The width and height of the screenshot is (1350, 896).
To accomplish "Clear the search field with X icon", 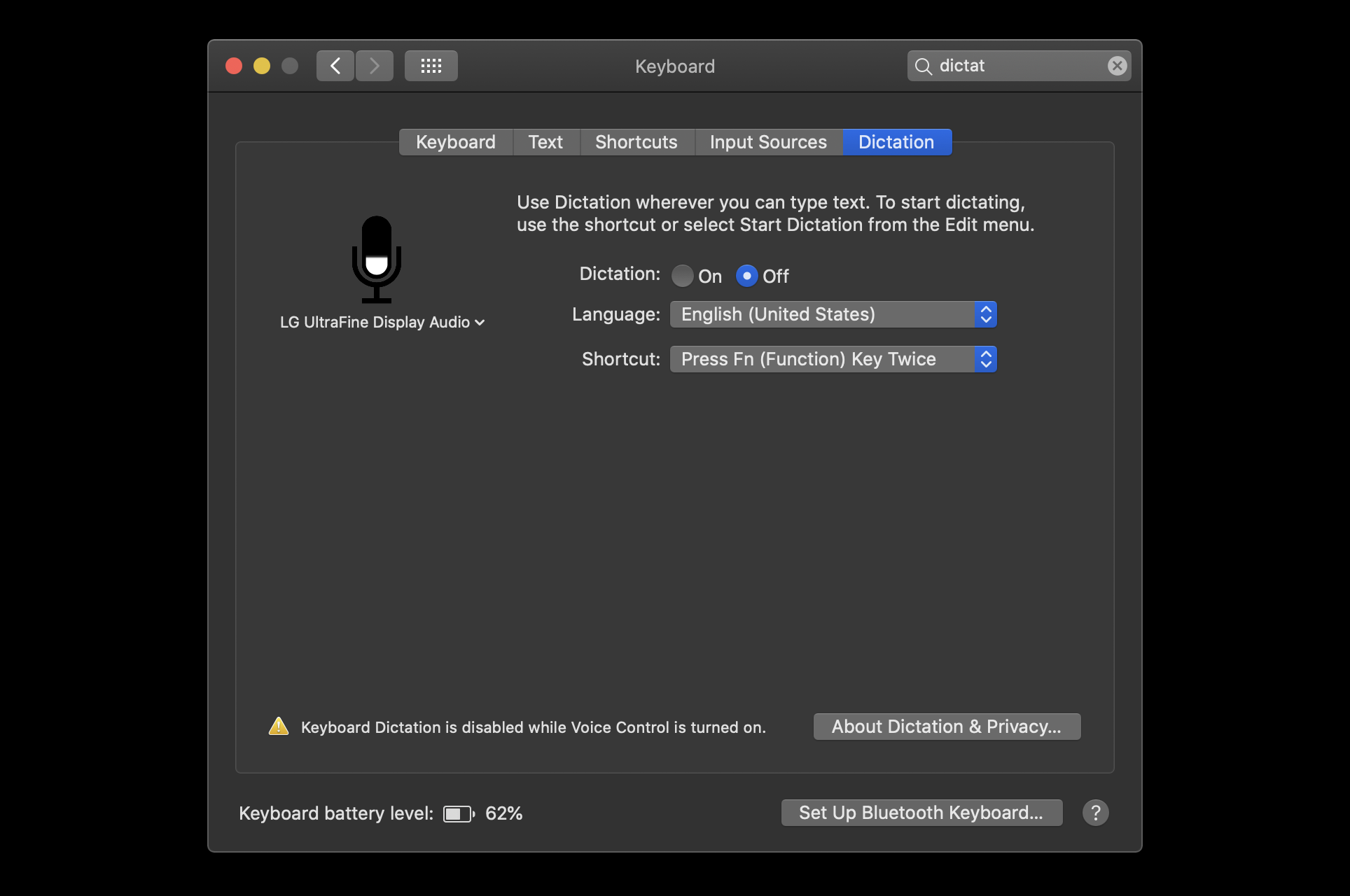I will [x=1117, y=66].
